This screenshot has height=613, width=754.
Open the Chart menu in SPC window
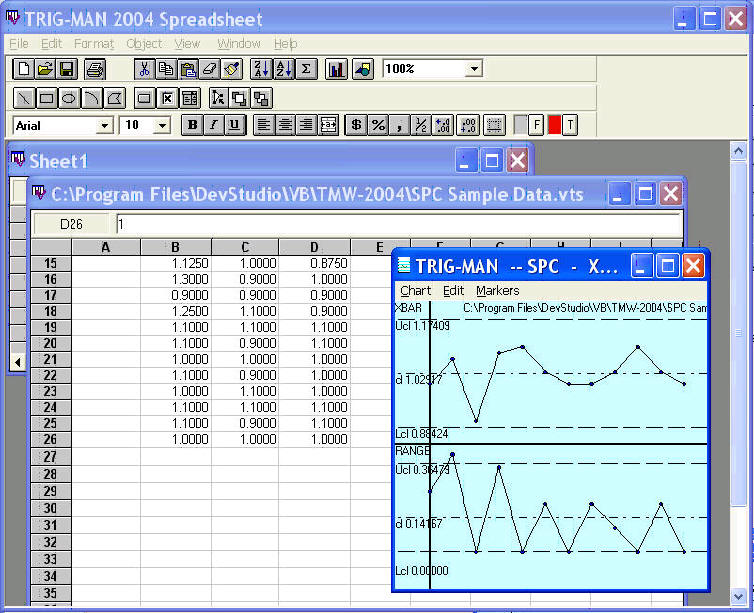pyautogui.click(x=415, y=291)
